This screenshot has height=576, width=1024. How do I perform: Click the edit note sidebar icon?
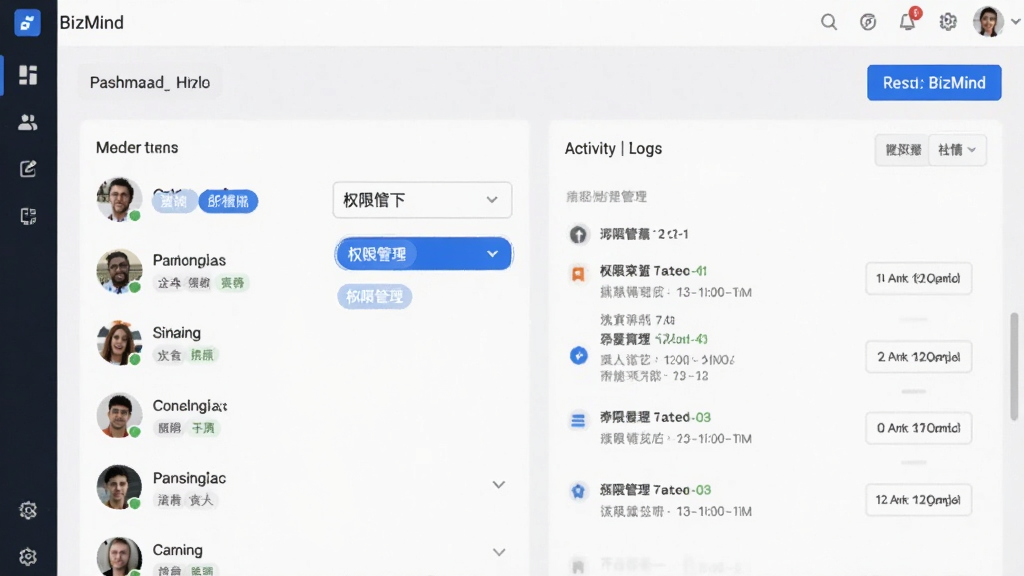pos(27,168)
